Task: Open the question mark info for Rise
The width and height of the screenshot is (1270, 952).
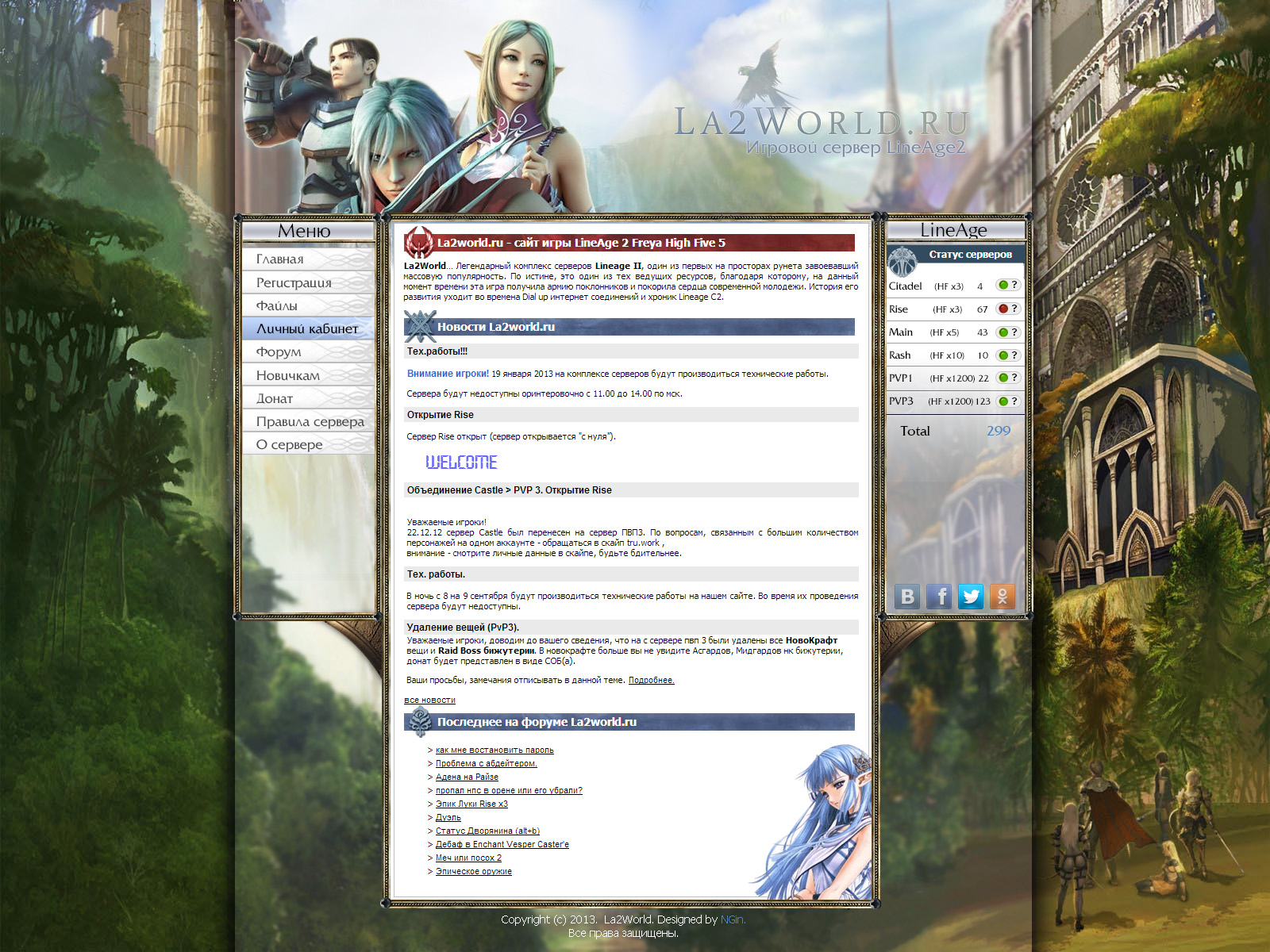Action: coord(1014,309)
